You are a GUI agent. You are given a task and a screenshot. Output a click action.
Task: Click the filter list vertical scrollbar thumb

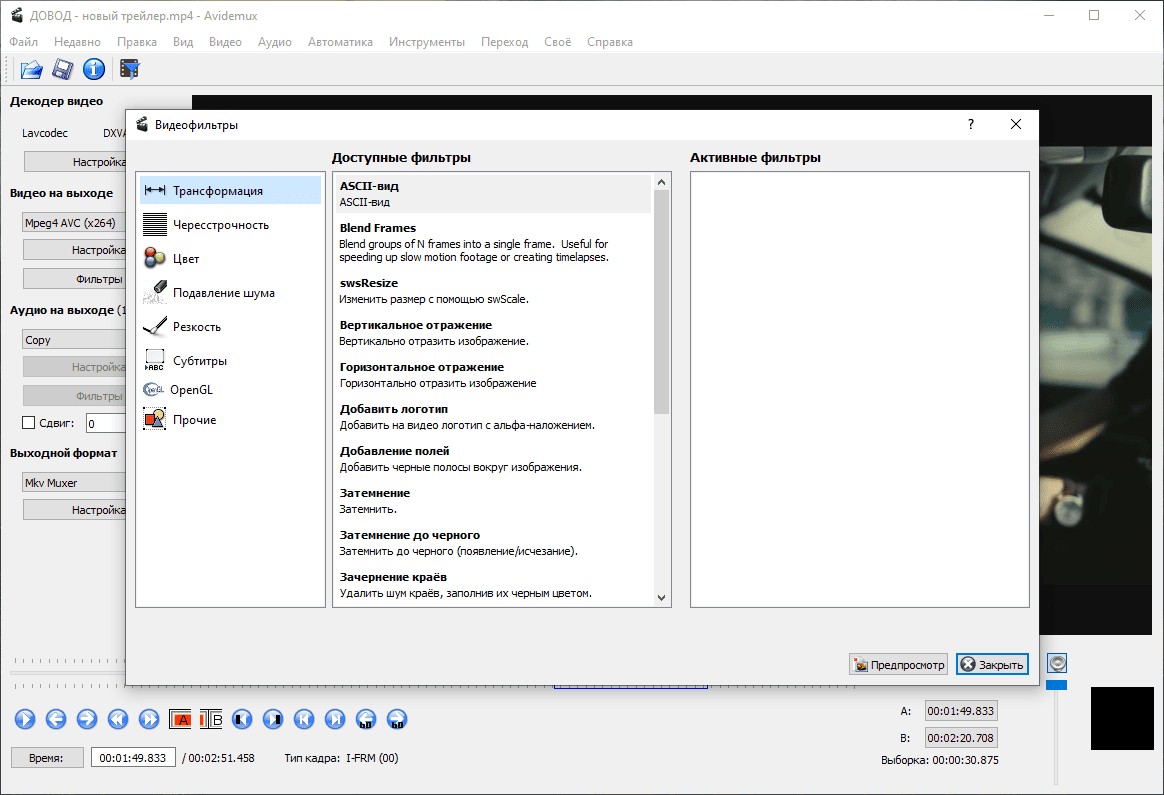point(661,301)
